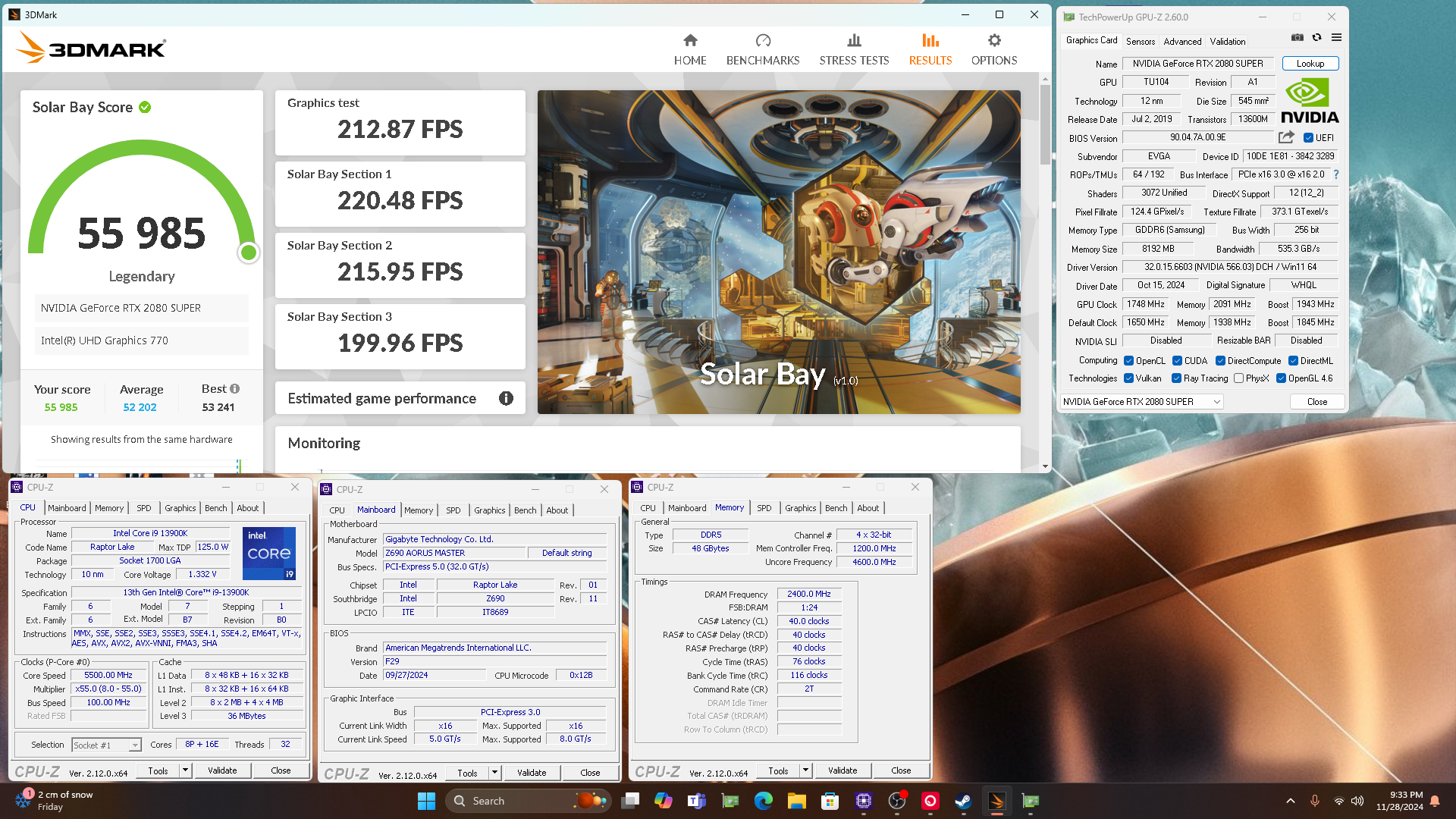Toggle the UEFI checkbox in GPU-Z
The height and width of the screenshot is (819, 1456).
tap(1308, 138)
